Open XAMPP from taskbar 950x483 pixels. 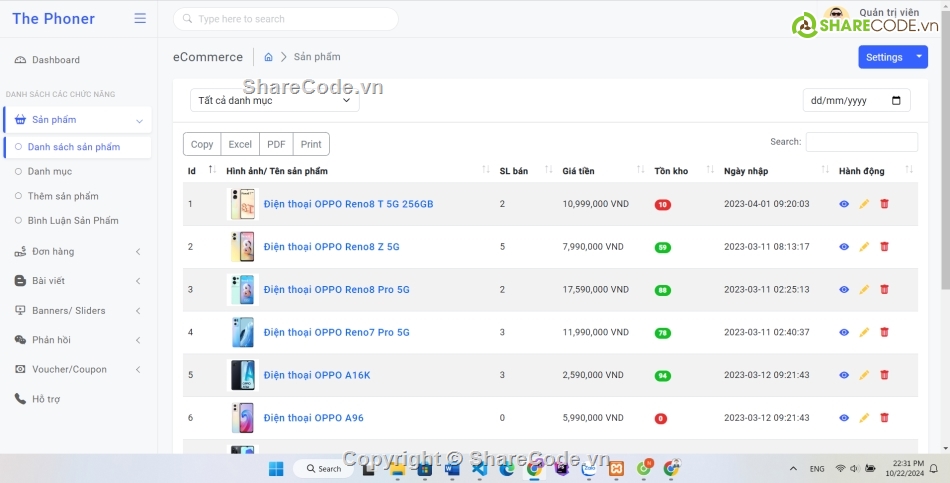pos(616,468)
